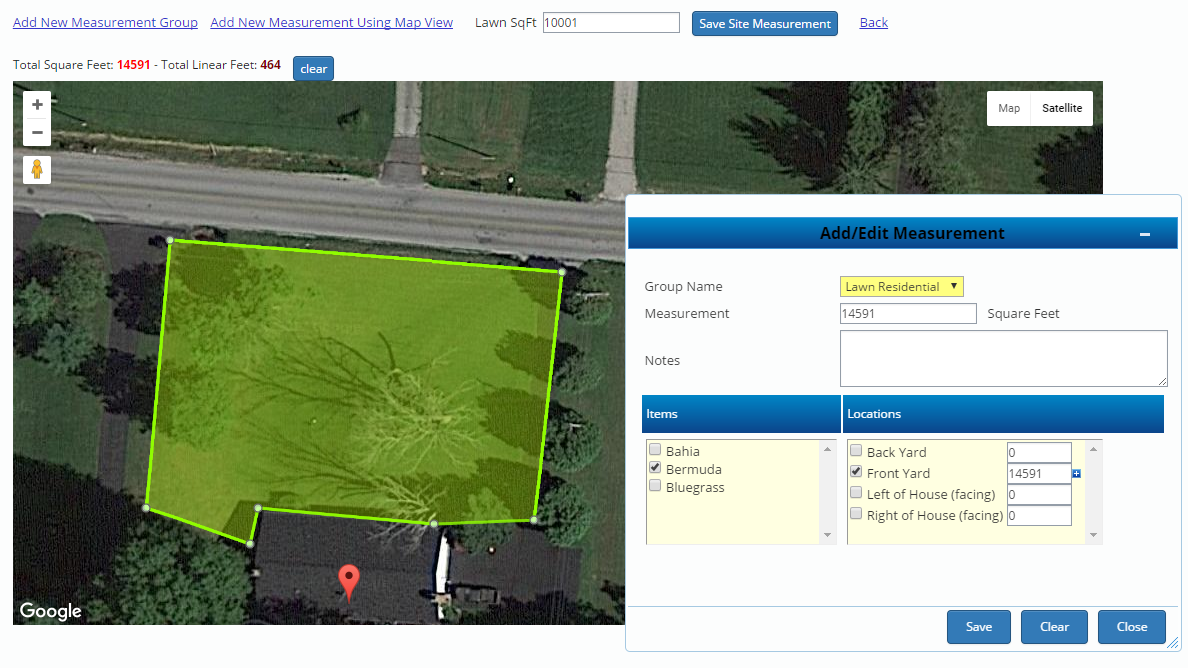Minimize the Add/Edit Measurement panel
The height and width of the screenshot is (668, 1188).
click(1145, 234)
